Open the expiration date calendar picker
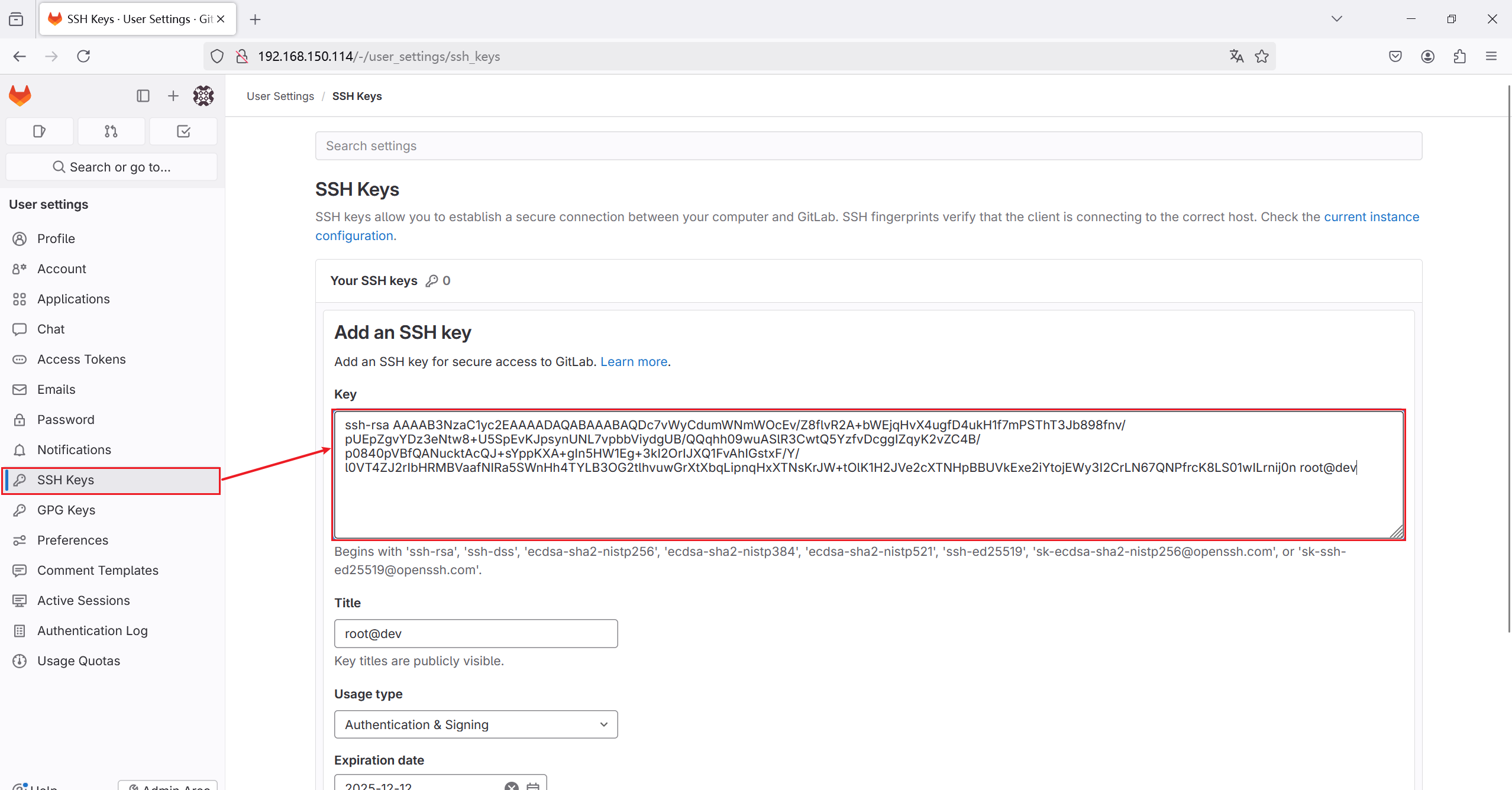This screenshot has width=1512, height=790. point(533,786)
